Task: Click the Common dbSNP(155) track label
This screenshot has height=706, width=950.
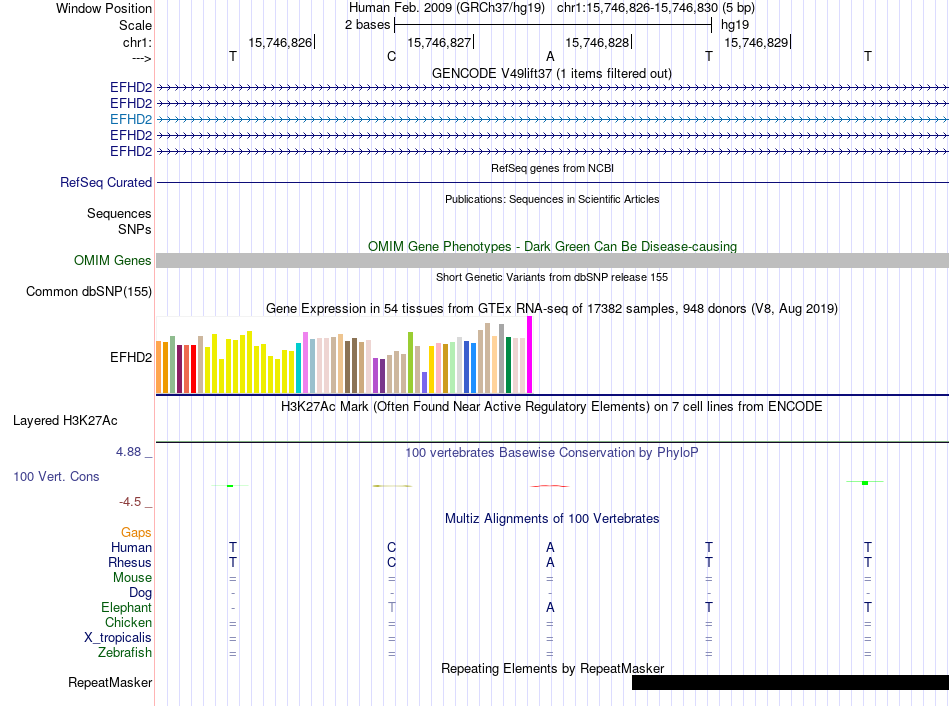Action: (89, 291)
